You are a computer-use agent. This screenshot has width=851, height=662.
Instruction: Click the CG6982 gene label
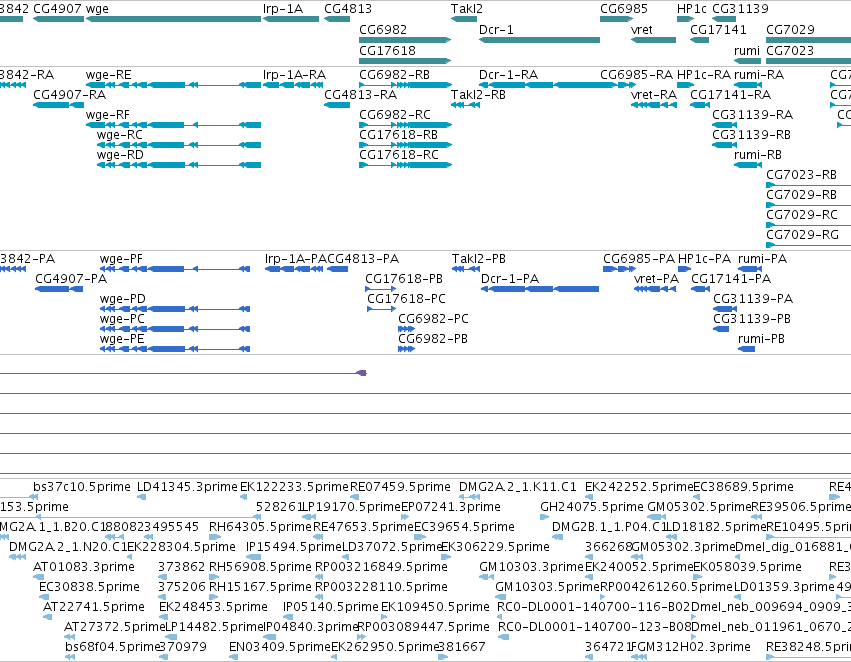tap(383, 29)
